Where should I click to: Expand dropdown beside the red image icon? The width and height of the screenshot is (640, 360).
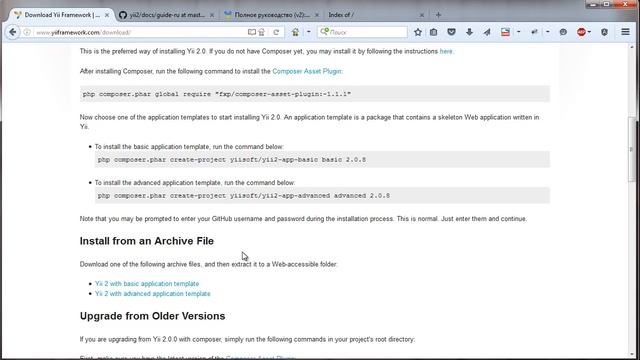click(518, 32)
